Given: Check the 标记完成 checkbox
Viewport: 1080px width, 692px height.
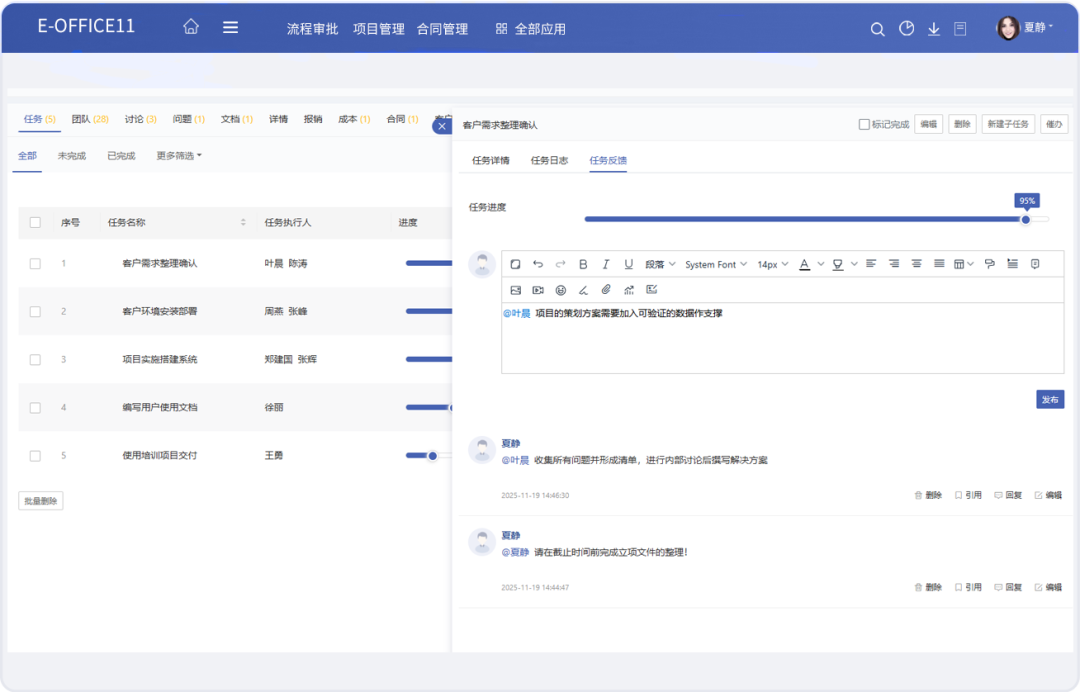Looking at the screenshot, I should point(864,125).
